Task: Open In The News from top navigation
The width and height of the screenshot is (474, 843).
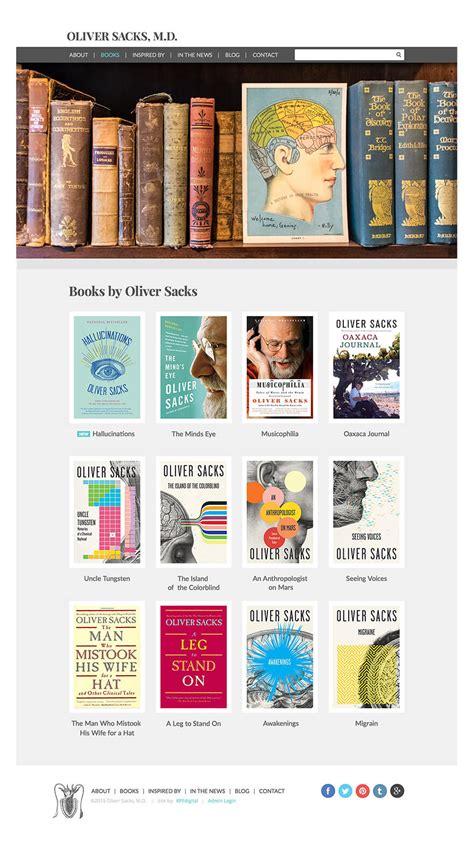Action: 195,55
